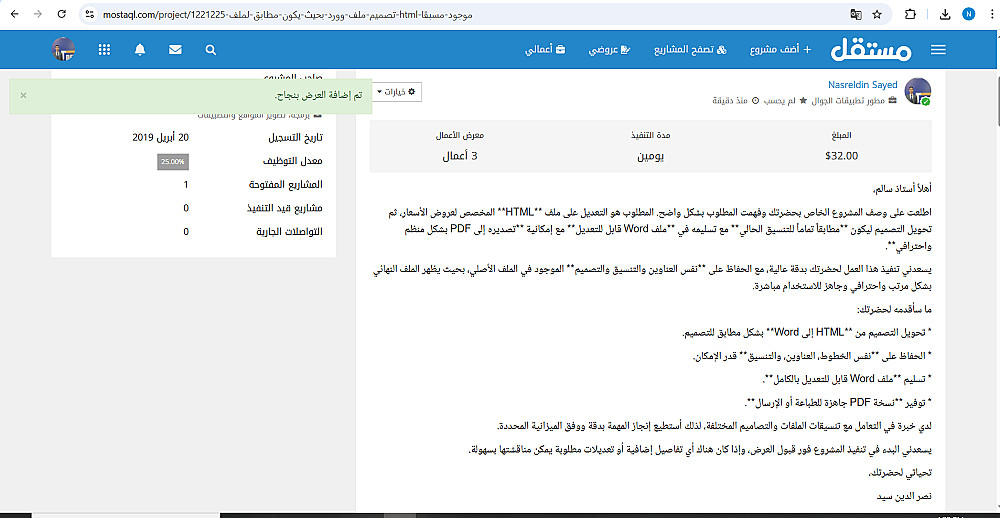
Task: Click مشاريع قيد التنفيذ label
Action: click(x=284, y=208)
